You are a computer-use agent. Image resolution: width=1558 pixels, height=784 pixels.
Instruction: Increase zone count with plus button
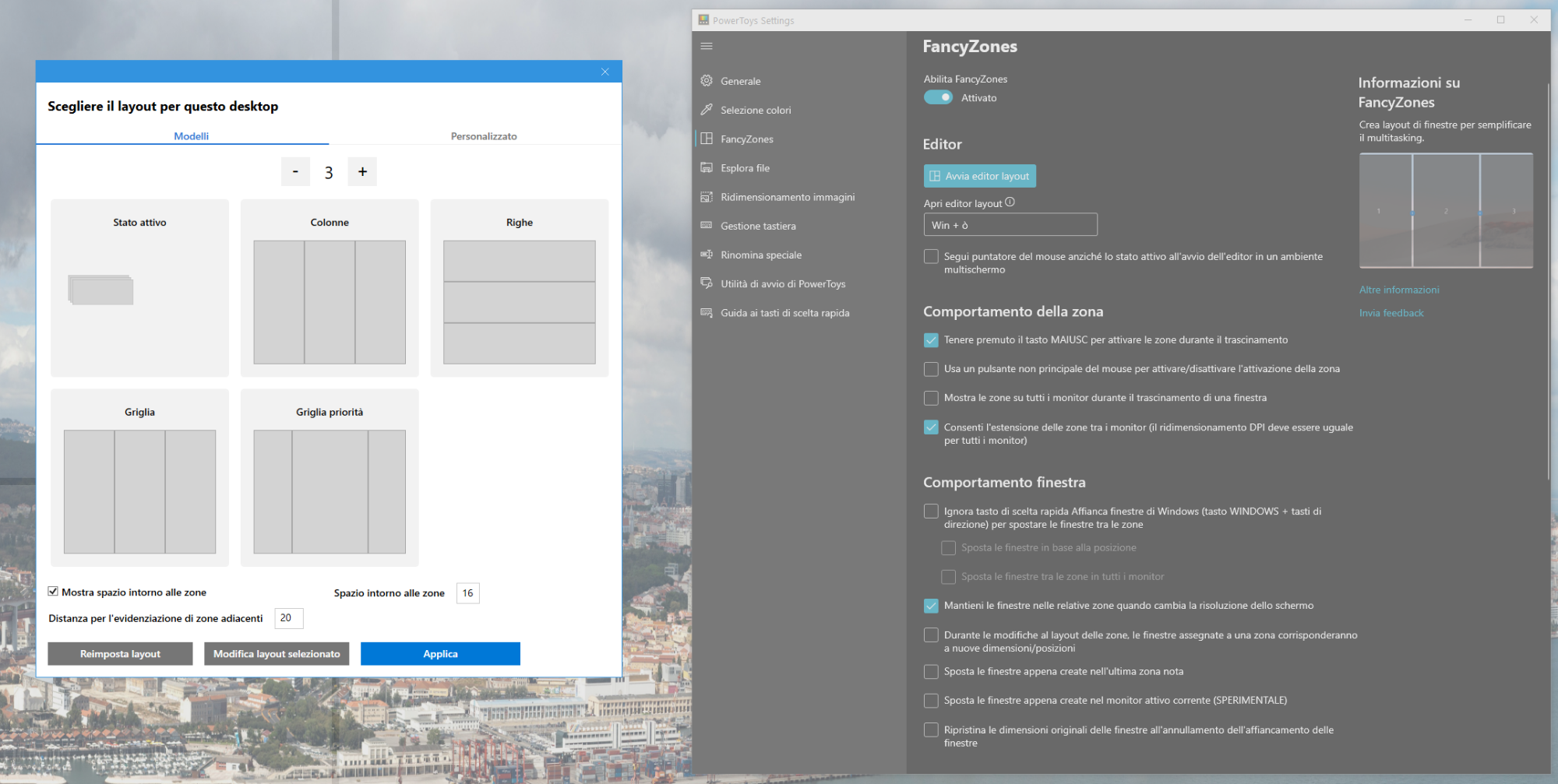click(362, 171)
